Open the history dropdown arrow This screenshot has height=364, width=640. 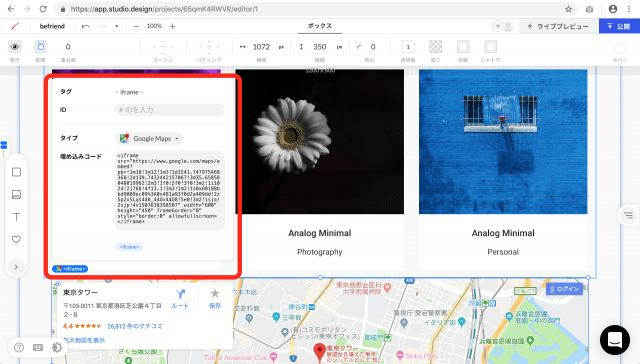(x=116, y=26)
